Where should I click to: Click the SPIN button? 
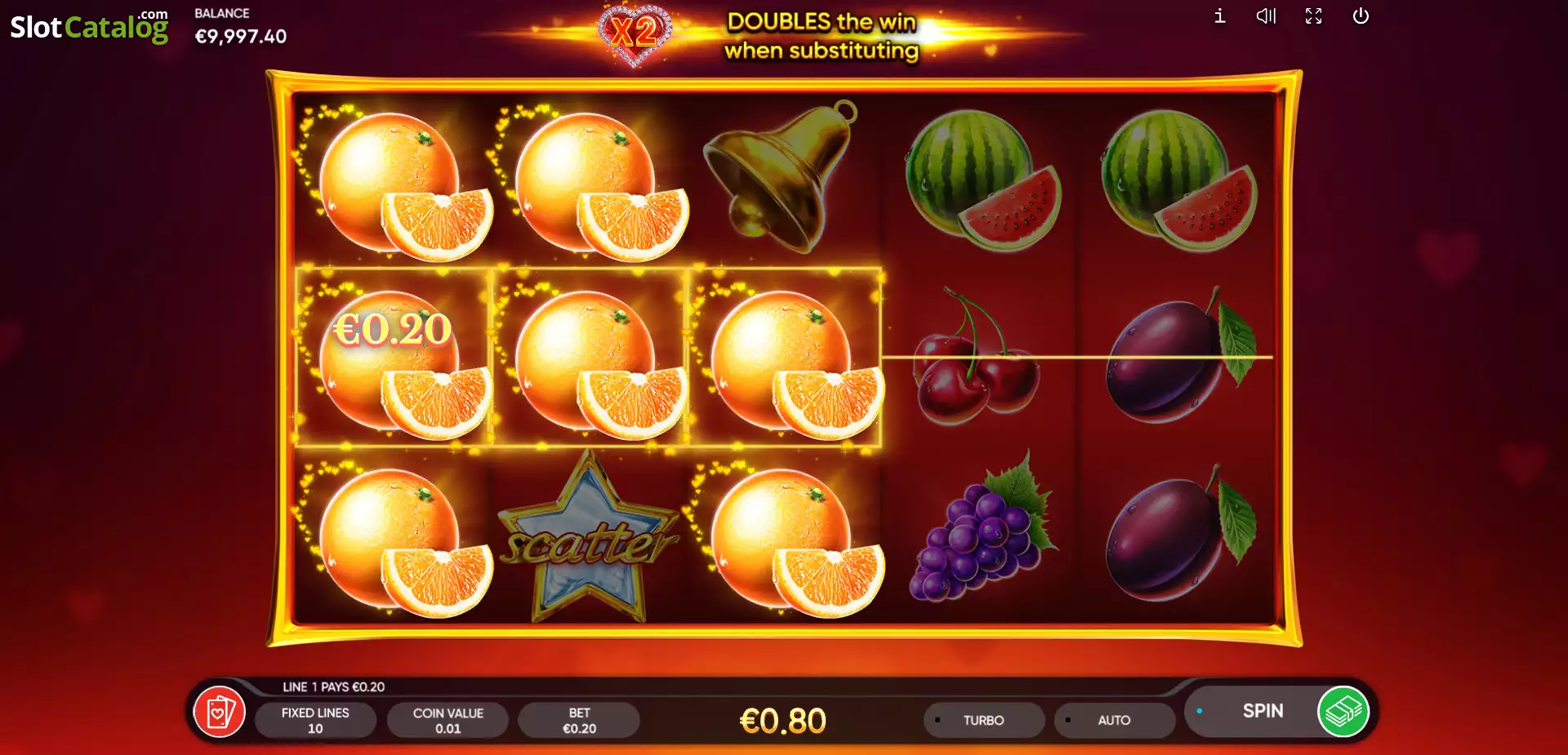1262,711
